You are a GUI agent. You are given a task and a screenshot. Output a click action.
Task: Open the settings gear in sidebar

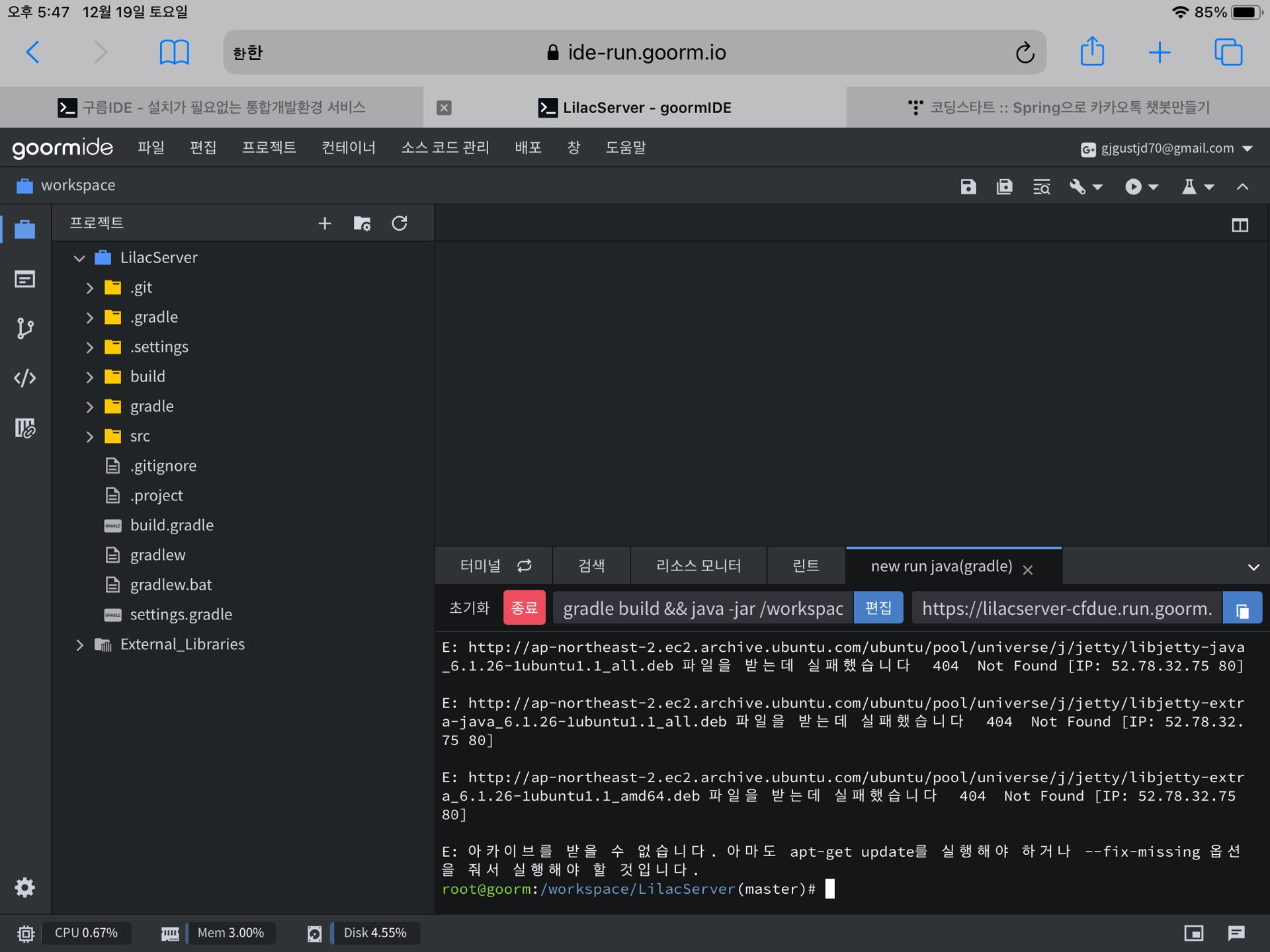tap(24, 887)
